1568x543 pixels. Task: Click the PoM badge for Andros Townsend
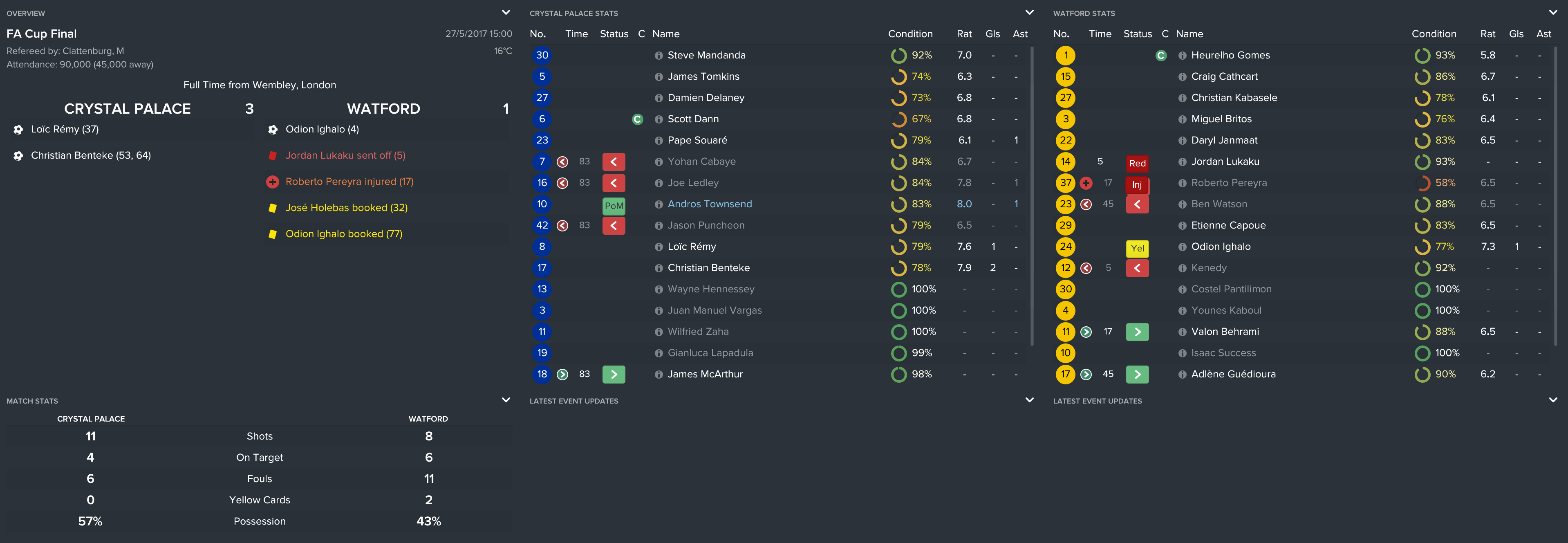(614, 205)
